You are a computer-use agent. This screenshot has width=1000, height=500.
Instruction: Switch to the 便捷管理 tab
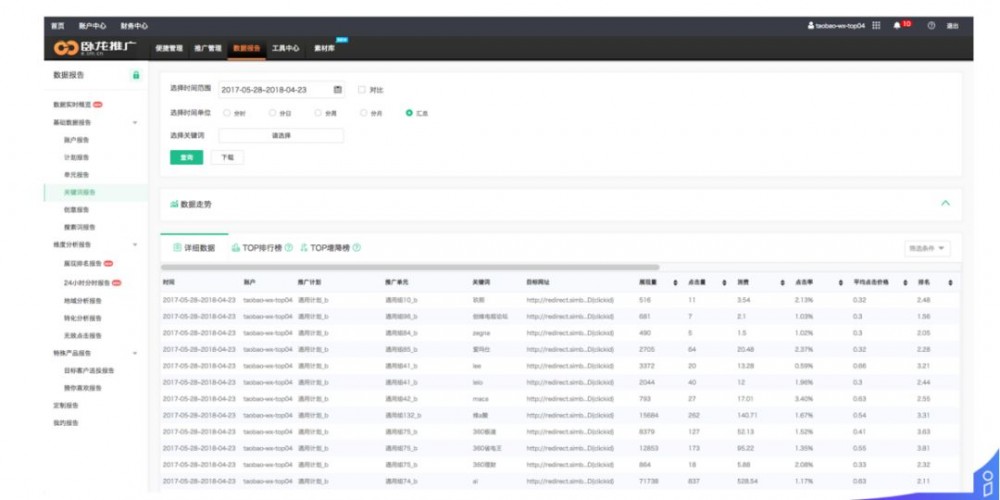(x=169, y=48)
